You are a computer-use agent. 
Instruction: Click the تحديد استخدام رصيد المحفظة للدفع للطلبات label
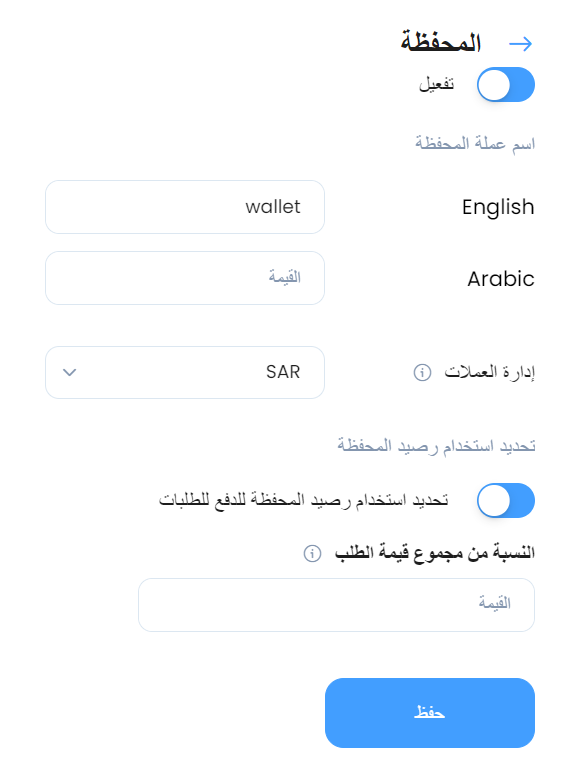coord(304,501)
